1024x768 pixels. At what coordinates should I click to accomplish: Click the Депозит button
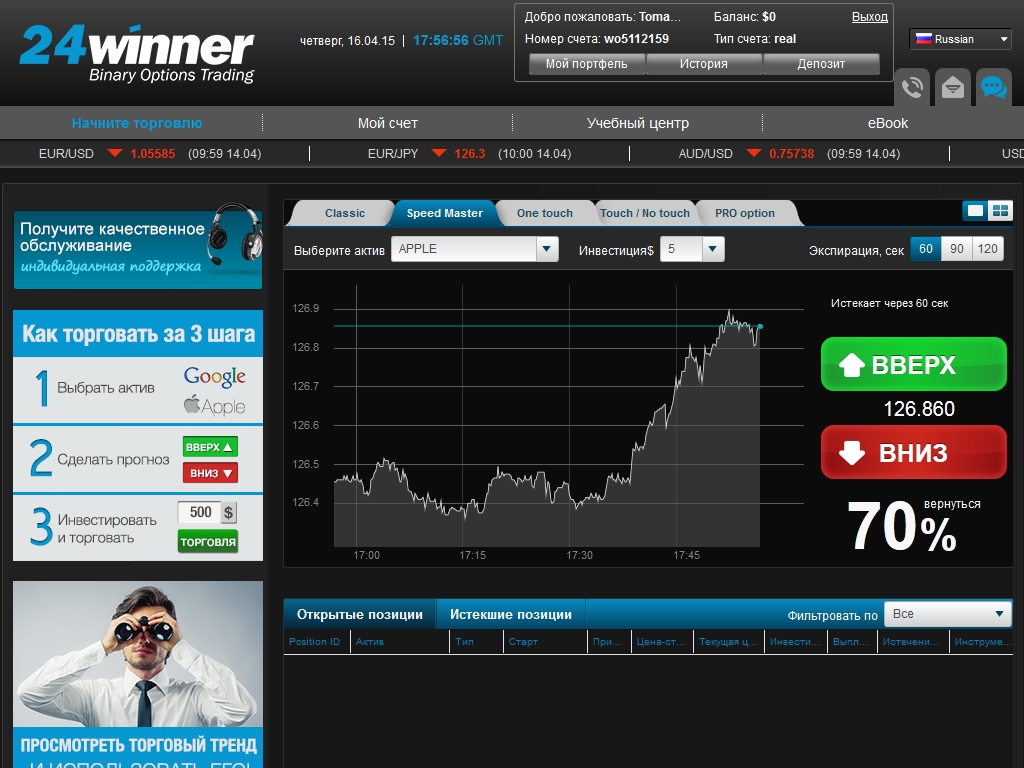point(821,64)
